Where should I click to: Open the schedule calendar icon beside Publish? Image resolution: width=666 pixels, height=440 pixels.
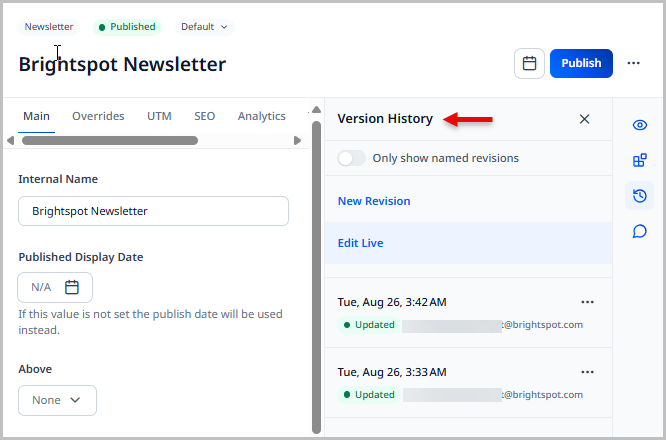pos(529,63)
